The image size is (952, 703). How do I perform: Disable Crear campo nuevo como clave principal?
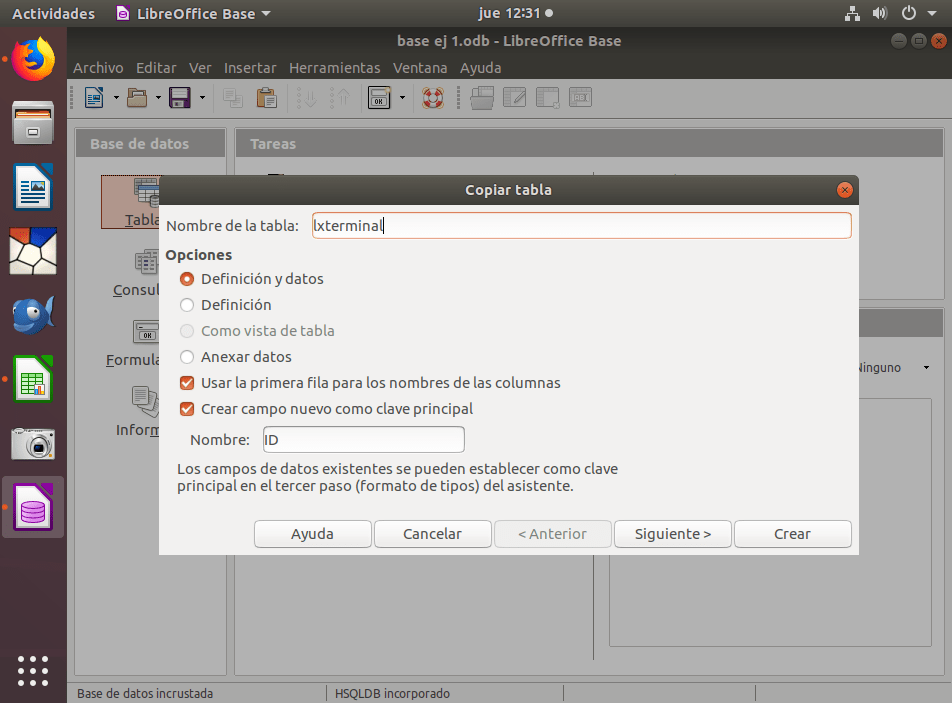pos(187,409)
